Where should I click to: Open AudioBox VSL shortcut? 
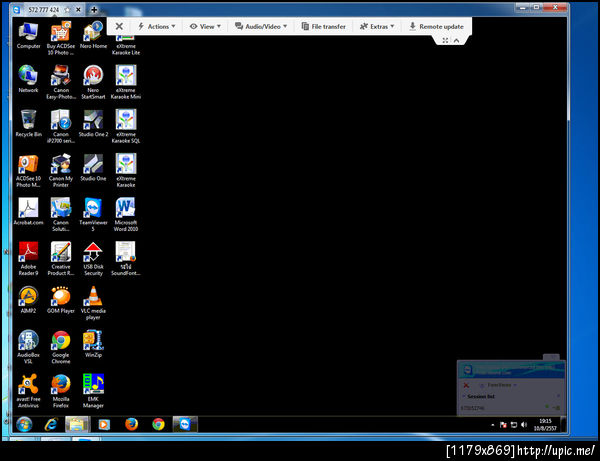tap(28, 347)
